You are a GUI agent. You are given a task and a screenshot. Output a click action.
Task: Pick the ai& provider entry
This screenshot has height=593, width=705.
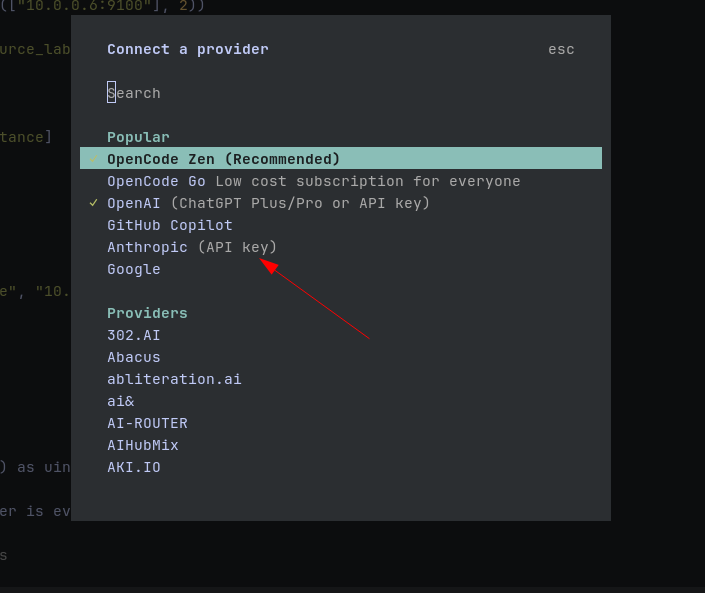[341, 401]
